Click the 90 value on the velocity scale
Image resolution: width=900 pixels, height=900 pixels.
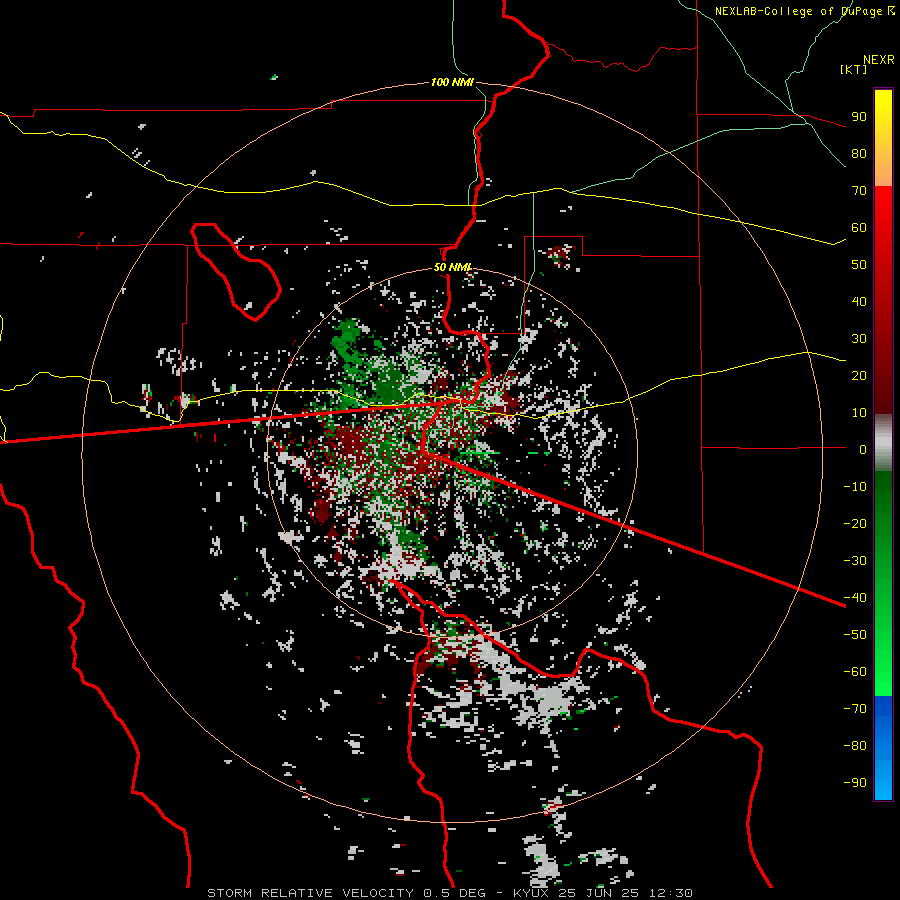(x=859, y=117)
